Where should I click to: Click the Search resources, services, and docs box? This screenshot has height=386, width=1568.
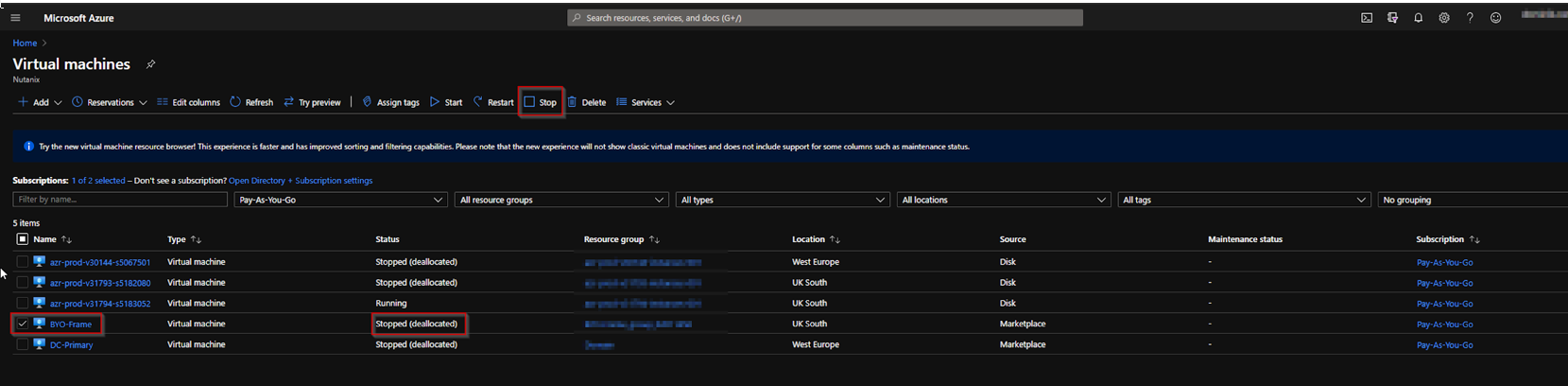click(825, 18)
